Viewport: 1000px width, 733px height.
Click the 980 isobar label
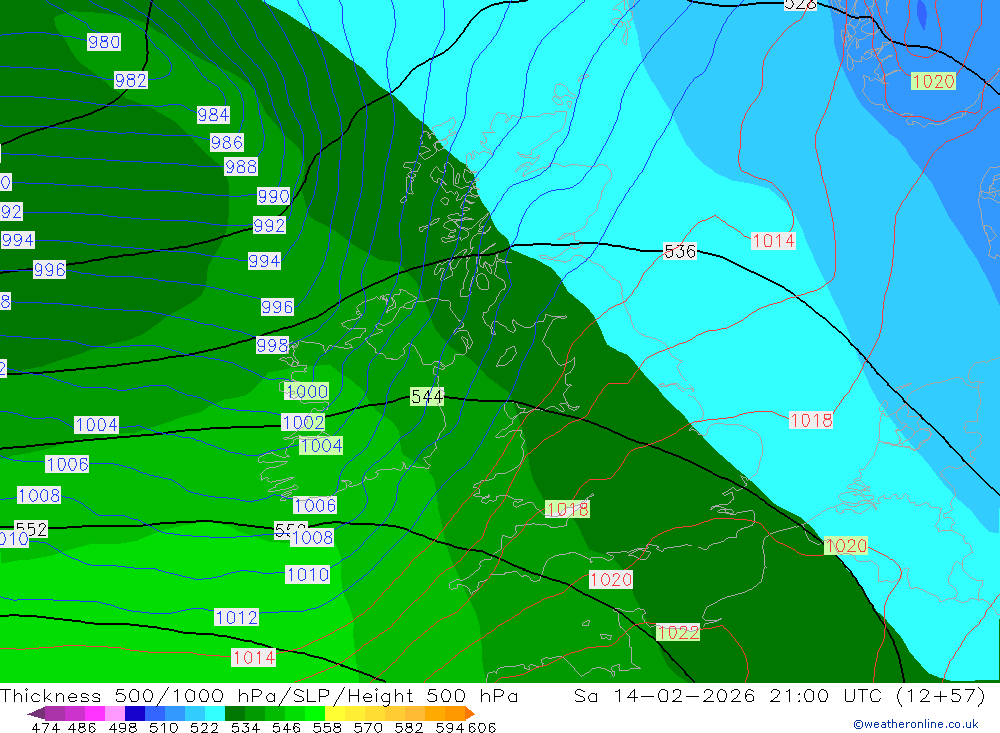(x=104, y=42)
